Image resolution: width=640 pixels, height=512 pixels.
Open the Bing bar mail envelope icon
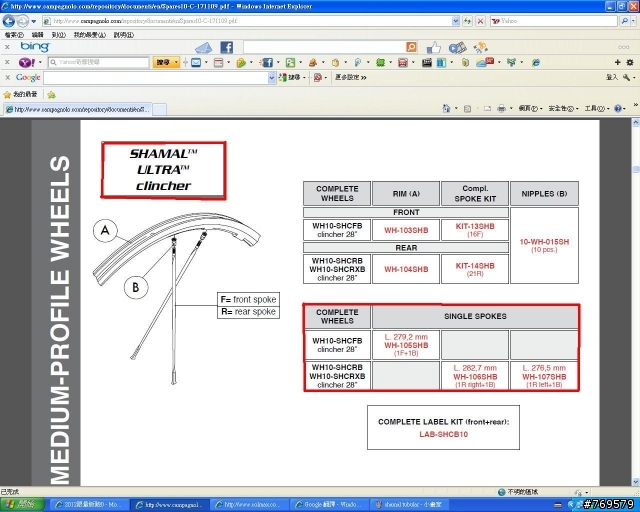tap(204, 48)
